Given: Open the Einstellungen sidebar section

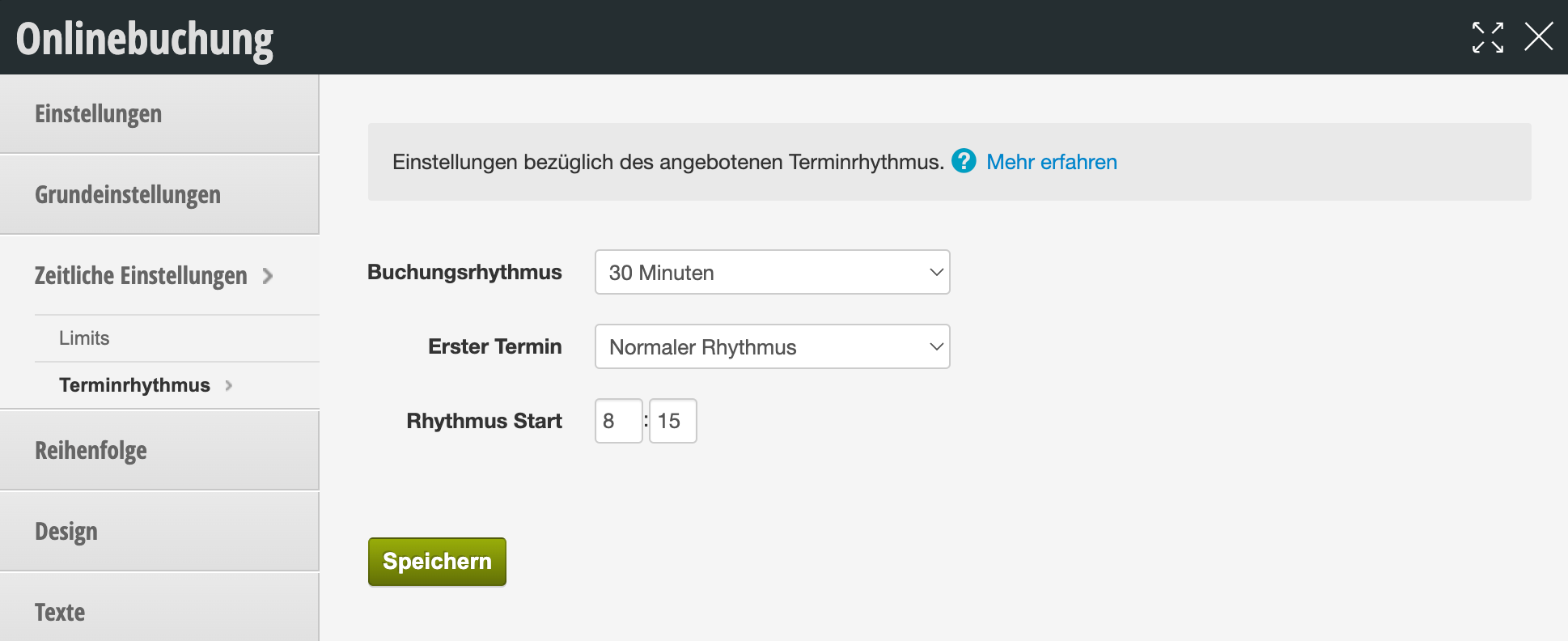Looking at the screenshot, I should point(159,114).
